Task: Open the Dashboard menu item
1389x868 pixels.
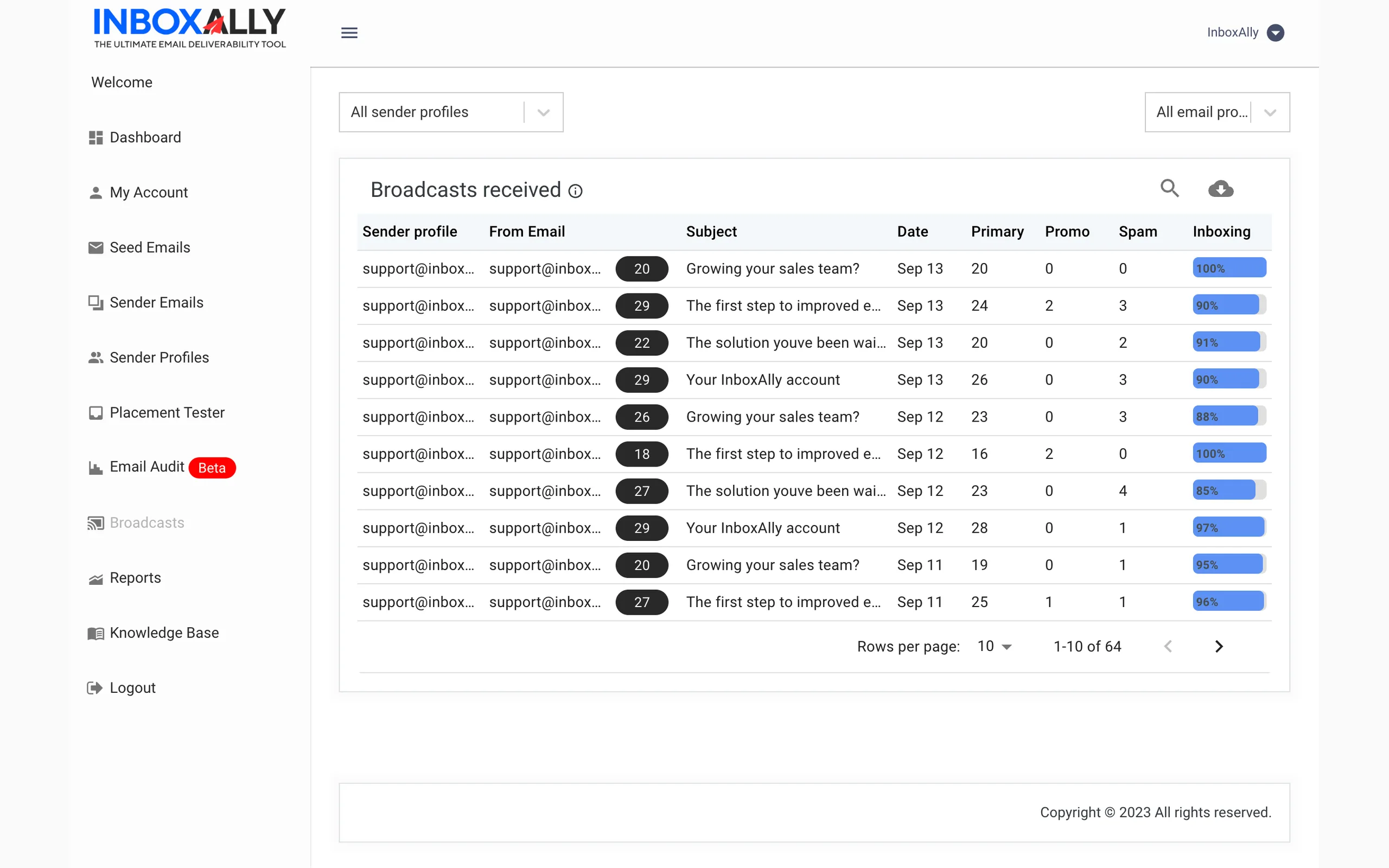Action: [145, 138]
